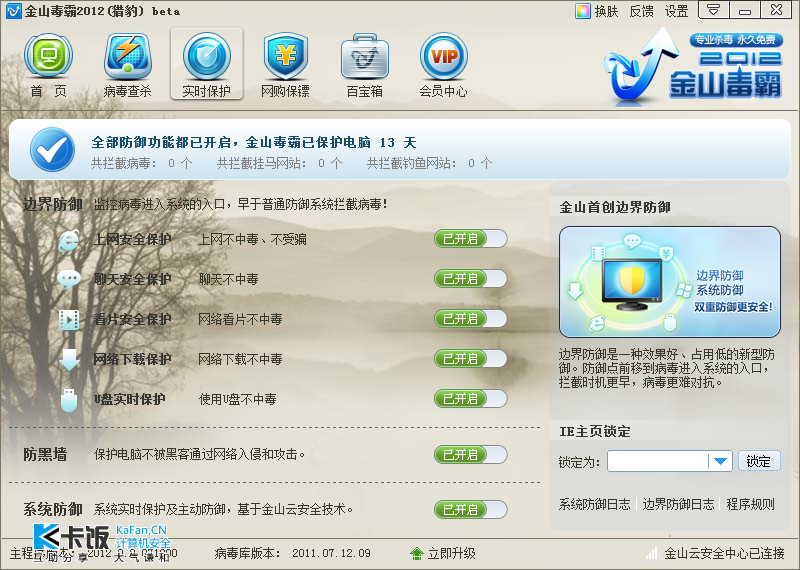Open the 网购保镖 shopping guard icon
Viewport: 800px width, 570px height.
click(x=286, y=56)
